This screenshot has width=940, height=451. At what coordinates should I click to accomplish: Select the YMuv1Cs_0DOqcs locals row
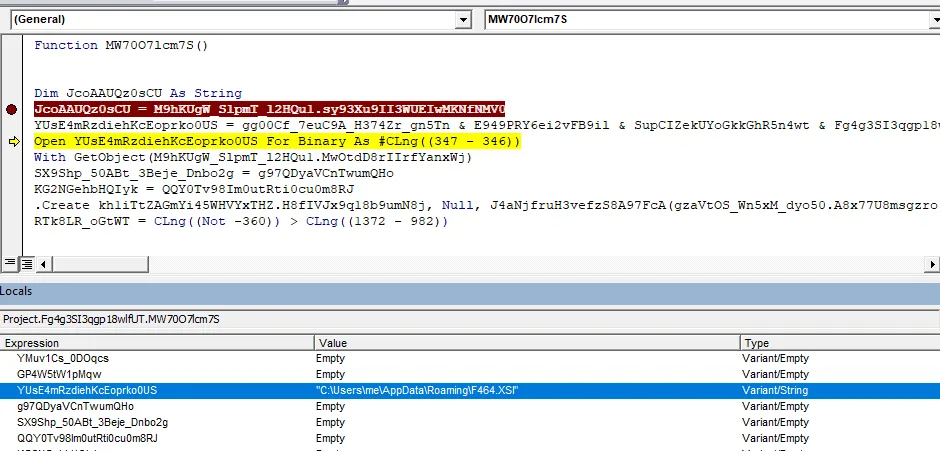point(470,359)
